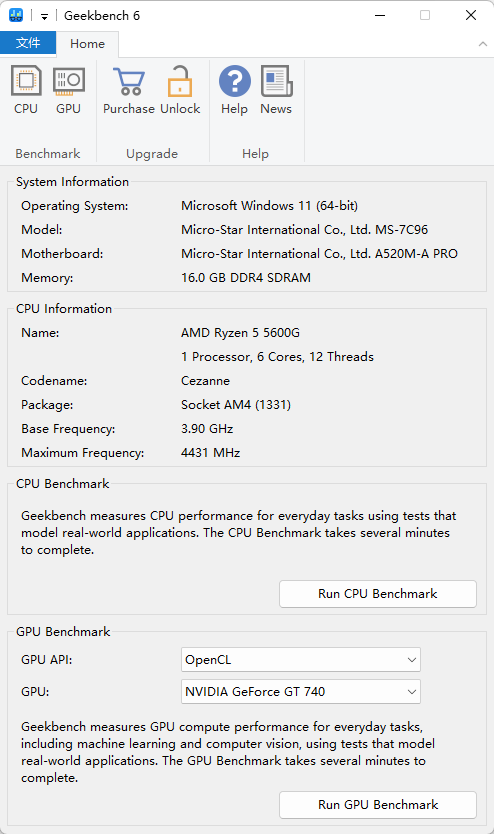Click the 'Maximum Frequency:' label
This screenshot has height=834, width=494.
point(82,453)
